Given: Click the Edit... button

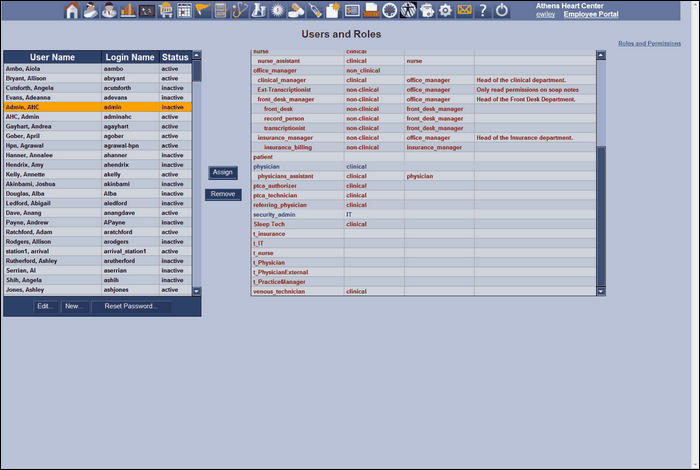Looking at the screenshot, I should [45, 306].
